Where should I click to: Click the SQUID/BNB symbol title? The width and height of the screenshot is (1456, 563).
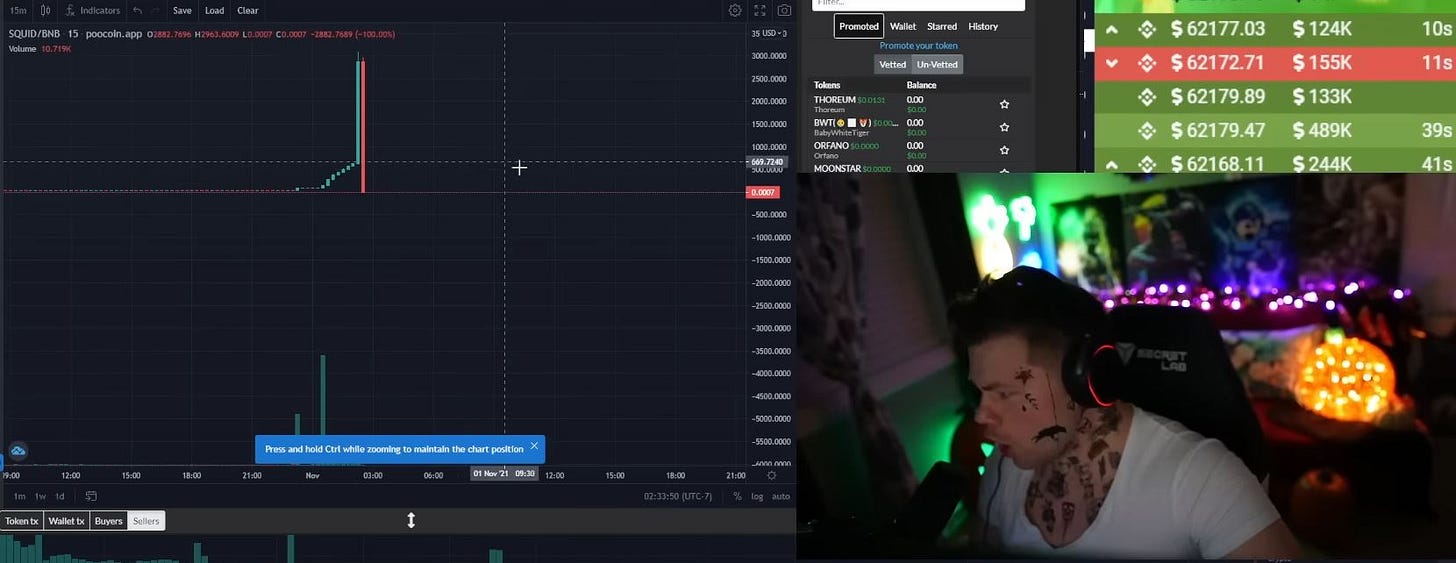pyautogui.click(x=34, y=34)
